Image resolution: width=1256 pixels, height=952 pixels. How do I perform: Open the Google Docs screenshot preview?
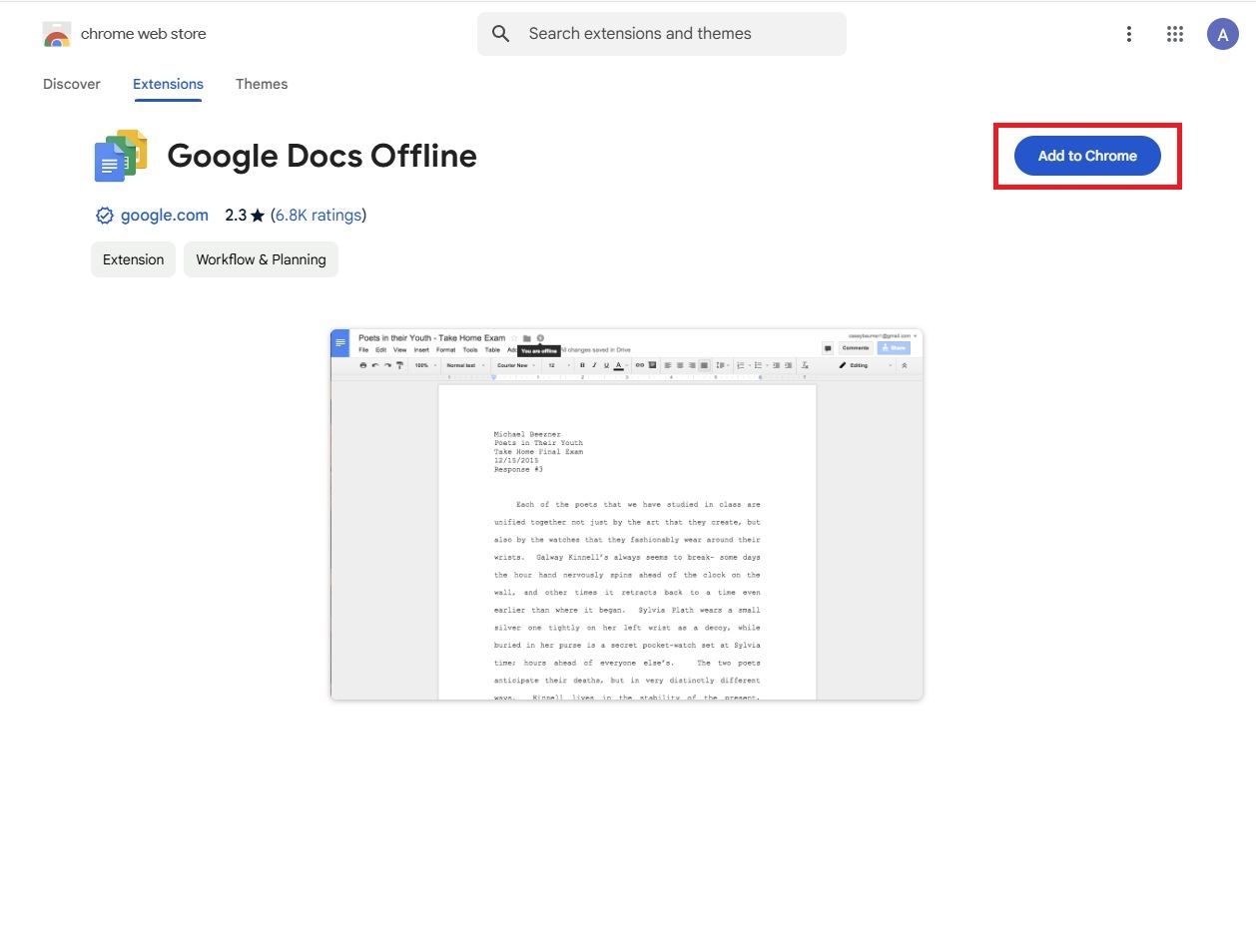(627, 514)
